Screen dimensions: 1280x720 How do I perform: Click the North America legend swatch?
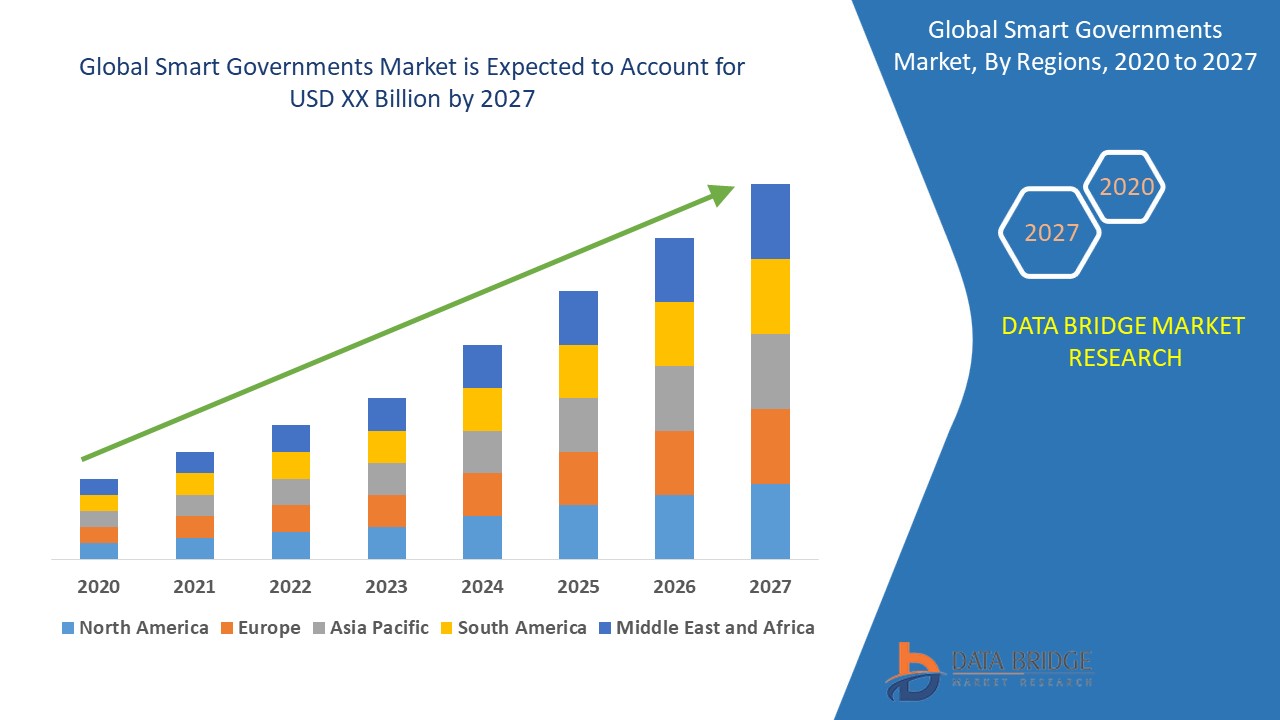click(x=68, y=628)
